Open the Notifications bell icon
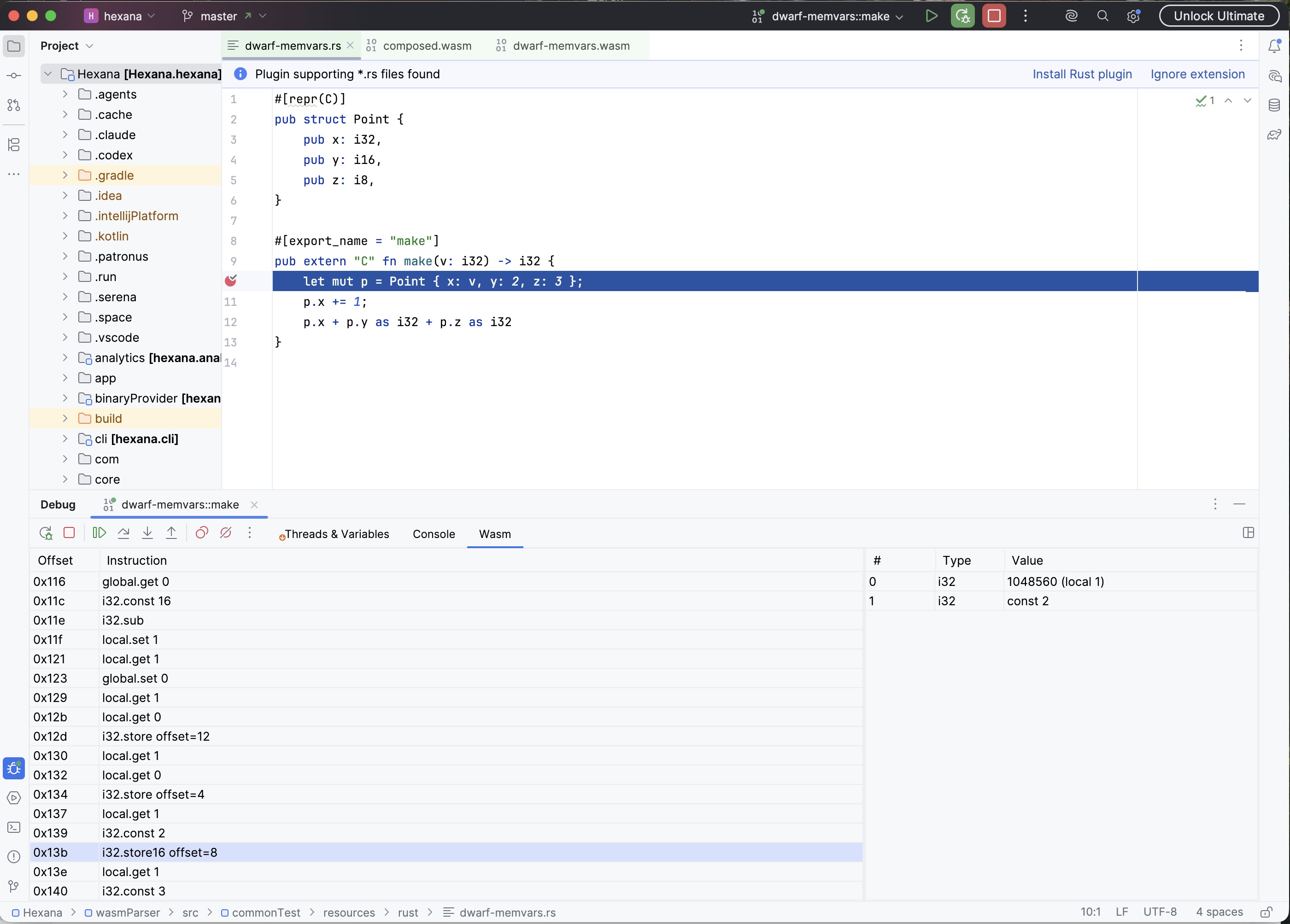 1275,46
